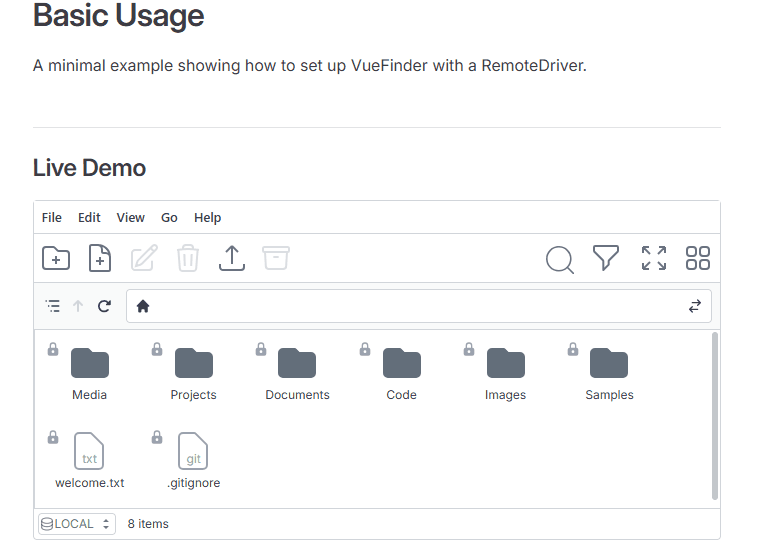Click the "welcome.txt" file name
Viewport: 758px width, 552px height.
[x=90, y=483]
